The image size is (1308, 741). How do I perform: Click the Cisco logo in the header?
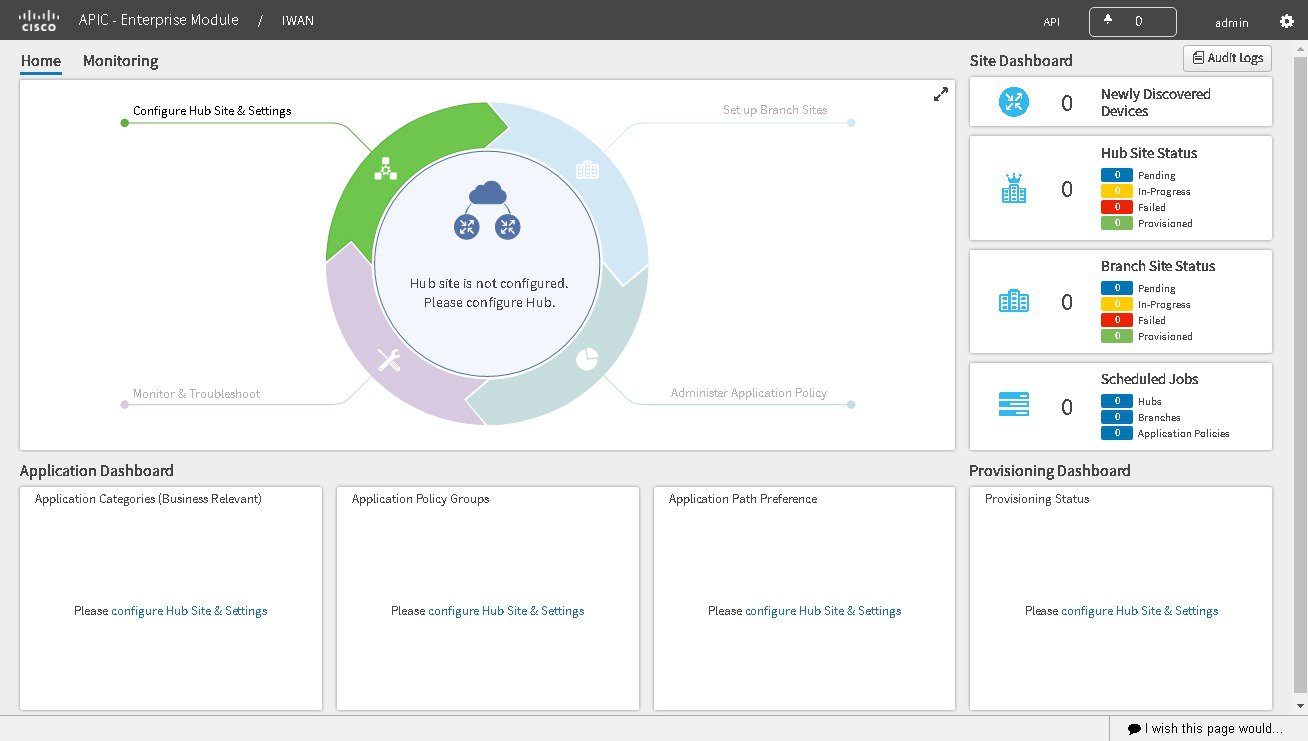tap(38, 19)
